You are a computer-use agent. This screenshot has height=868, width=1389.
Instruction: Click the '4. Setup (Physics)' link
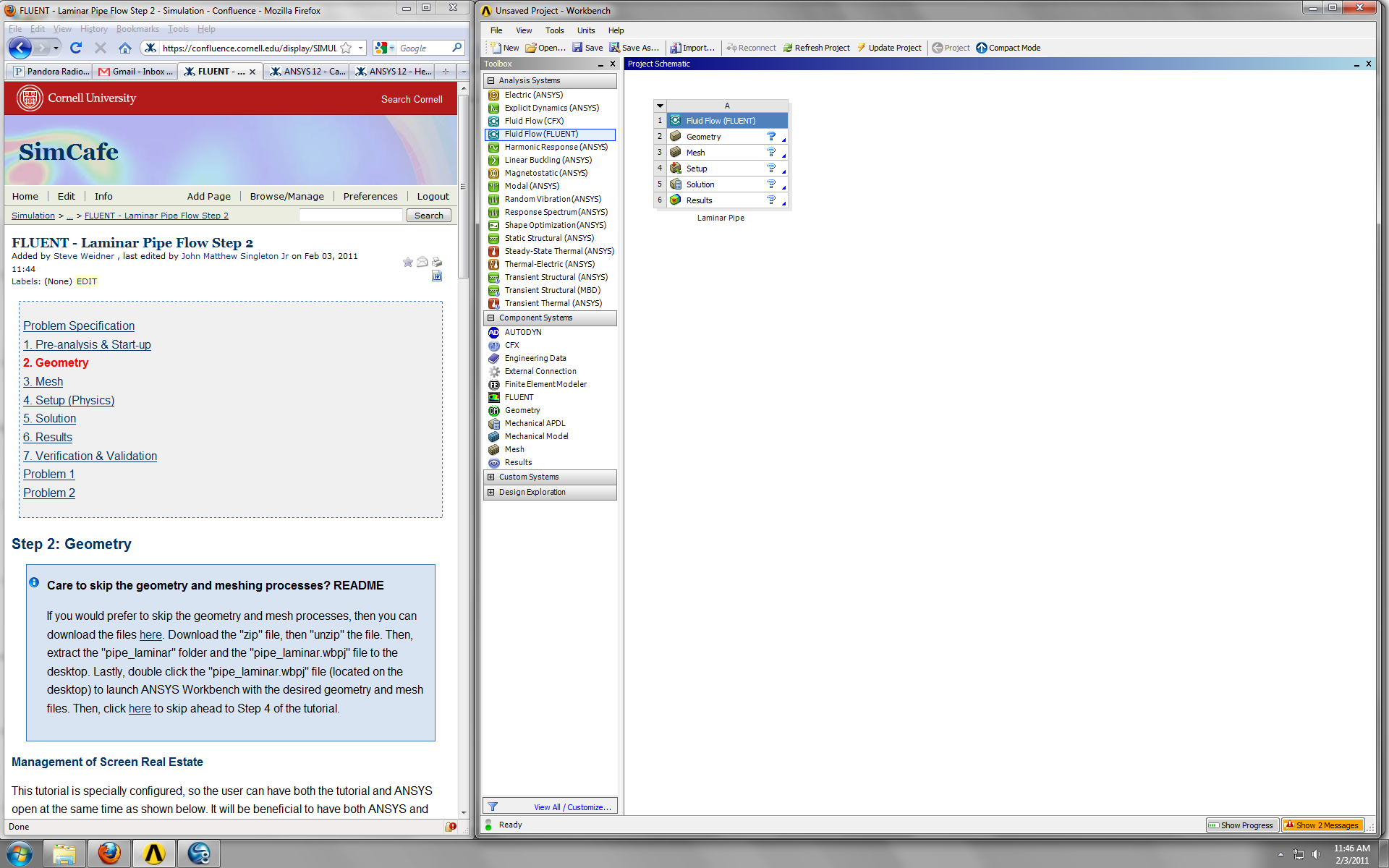tap(69, 400)
